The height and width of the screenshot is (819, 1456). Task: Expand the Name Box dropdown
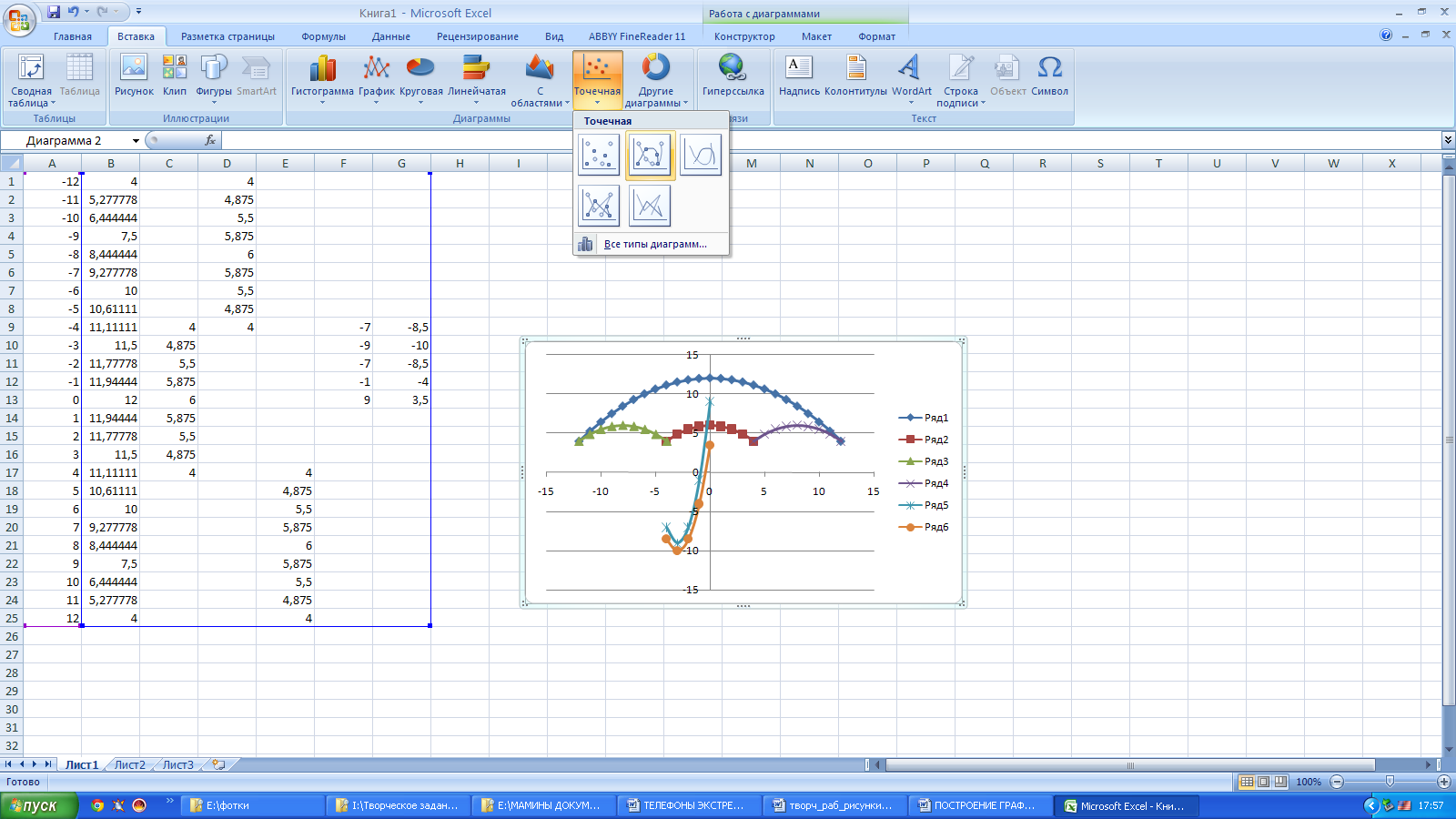click(136, 141)
